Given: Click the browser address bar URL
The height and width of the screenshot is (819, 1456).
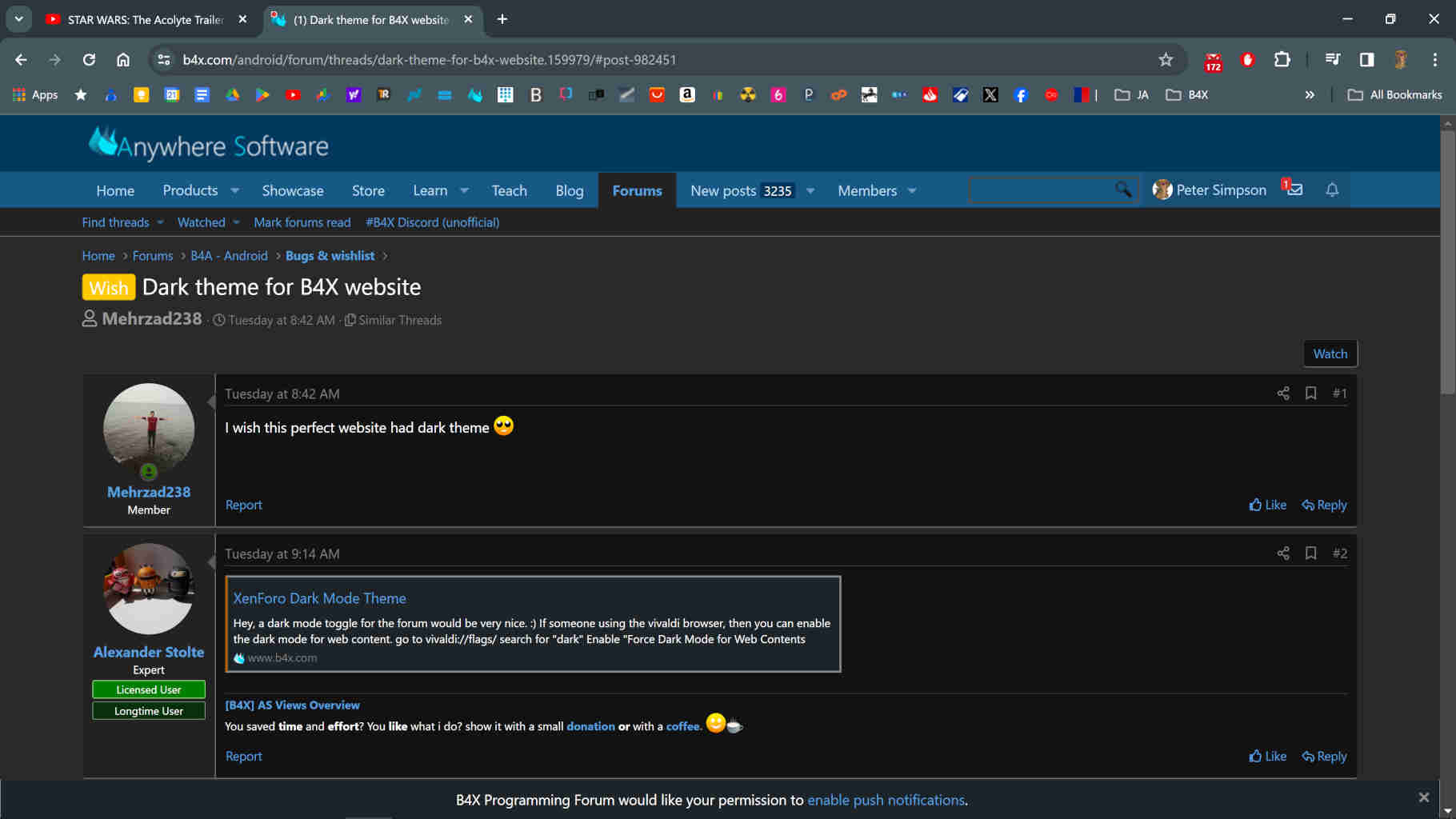Looking at the screenshot, I should pos(430,60).
